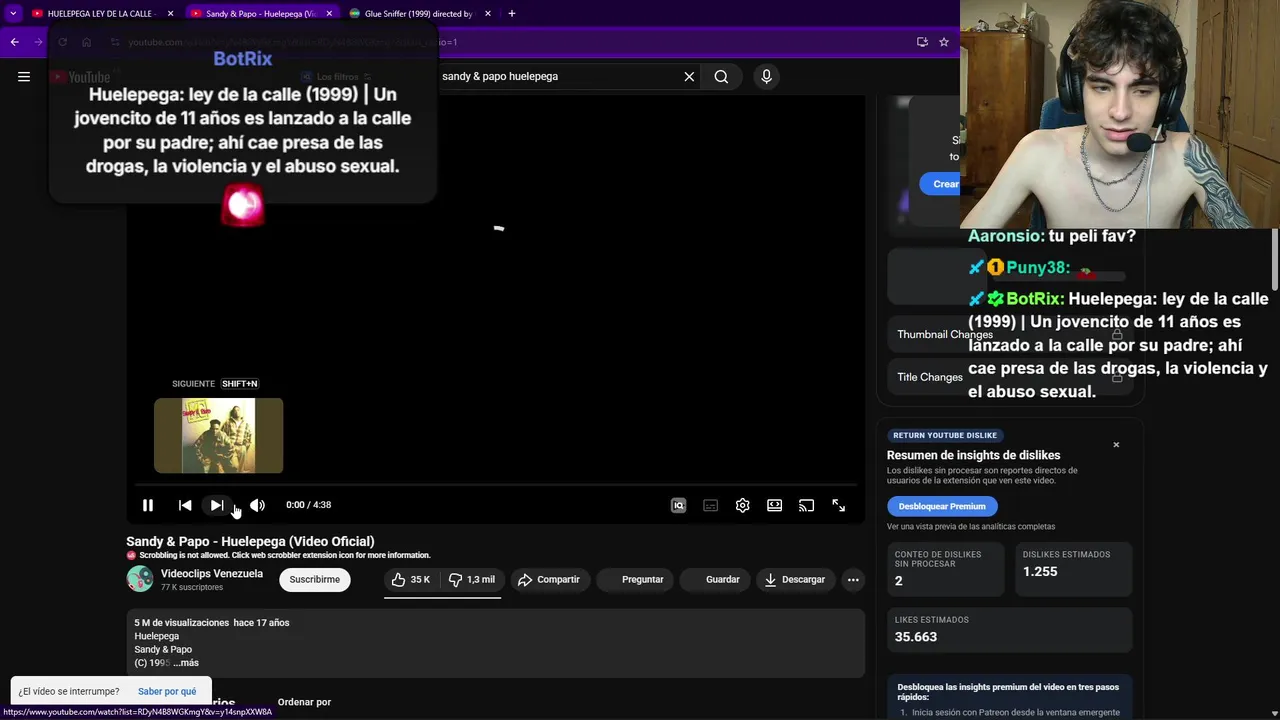Click the chat scrollbar on the right edge
Image resolution: width=1280 pixels, height=720 pixels.
tap(1275, 260)
